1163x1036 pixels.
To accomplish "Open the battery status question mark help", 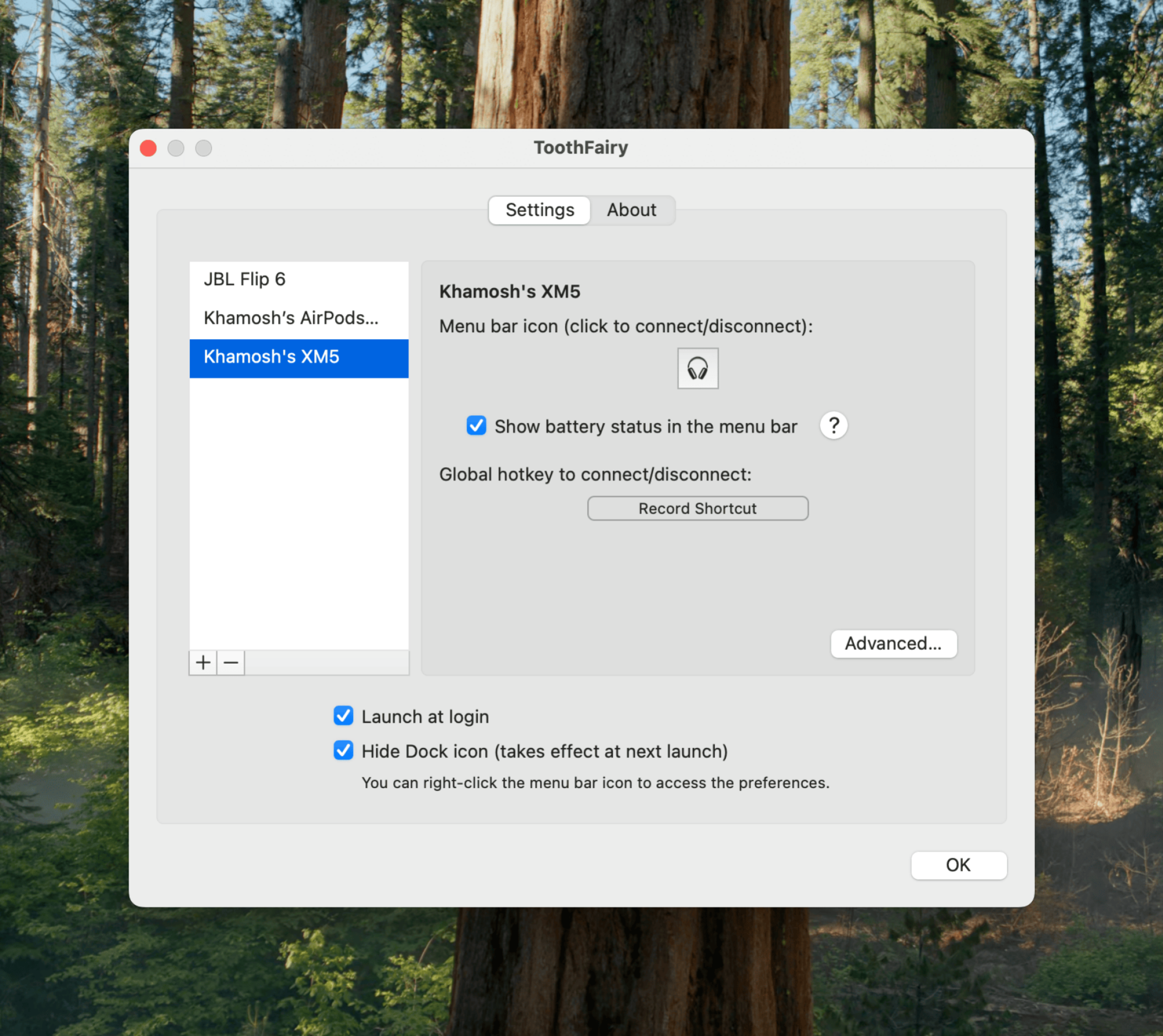I will 833,426.
